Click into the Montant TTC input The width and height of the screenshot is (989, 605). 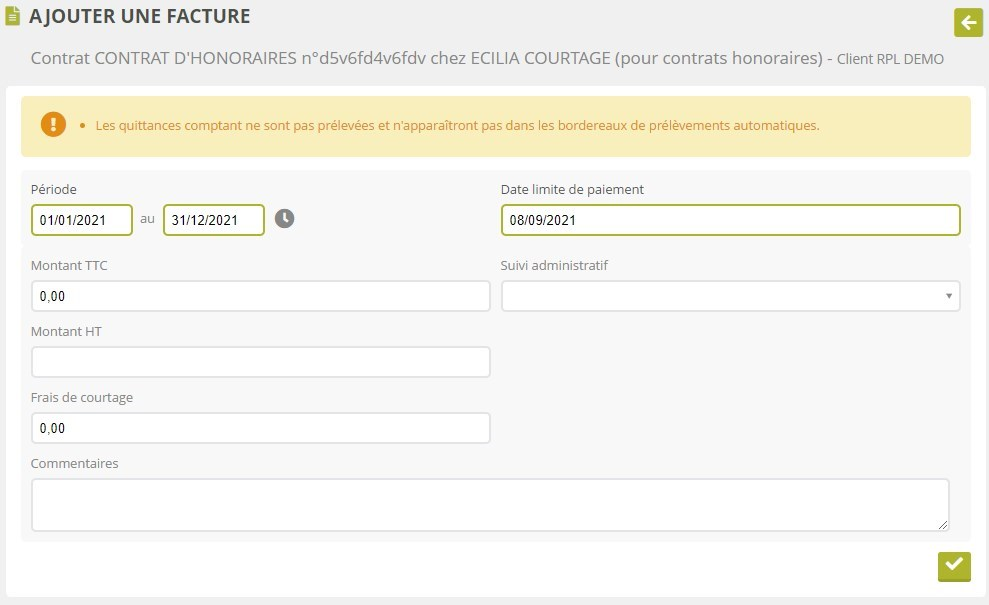tap(261, 296)
